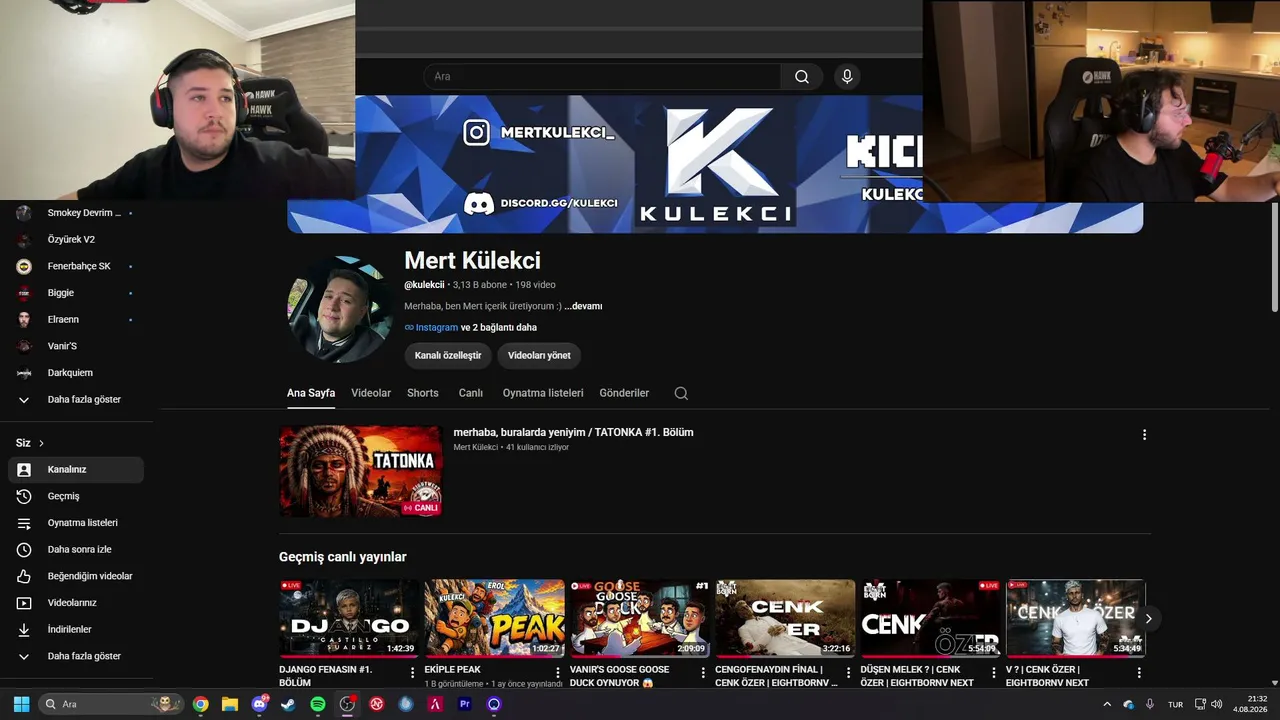Image resolution: width=1280 pixels, height=720 pixels.
Task: Open the three-dot menu for CENGOFENAYDIN FİNAL video
Action: (x=848, y=673)
